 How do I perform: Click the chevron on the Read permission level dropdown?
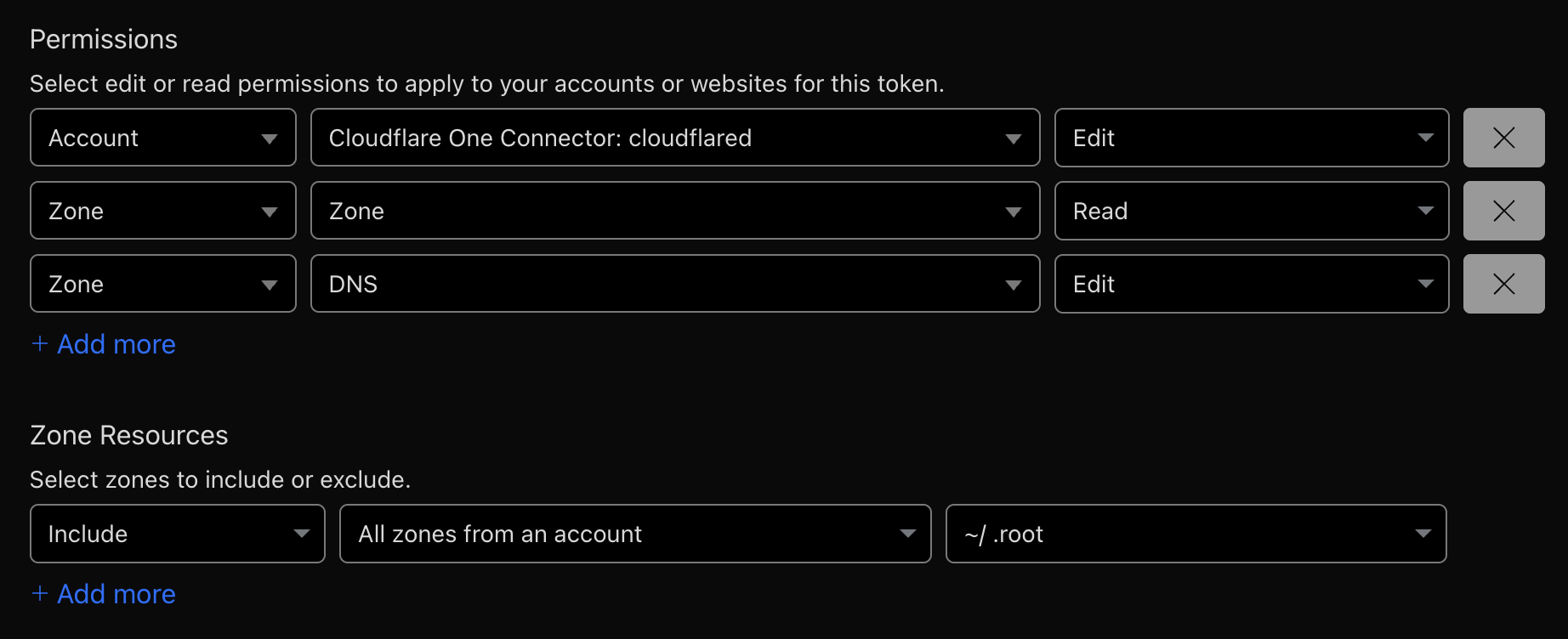(1428, 210)
